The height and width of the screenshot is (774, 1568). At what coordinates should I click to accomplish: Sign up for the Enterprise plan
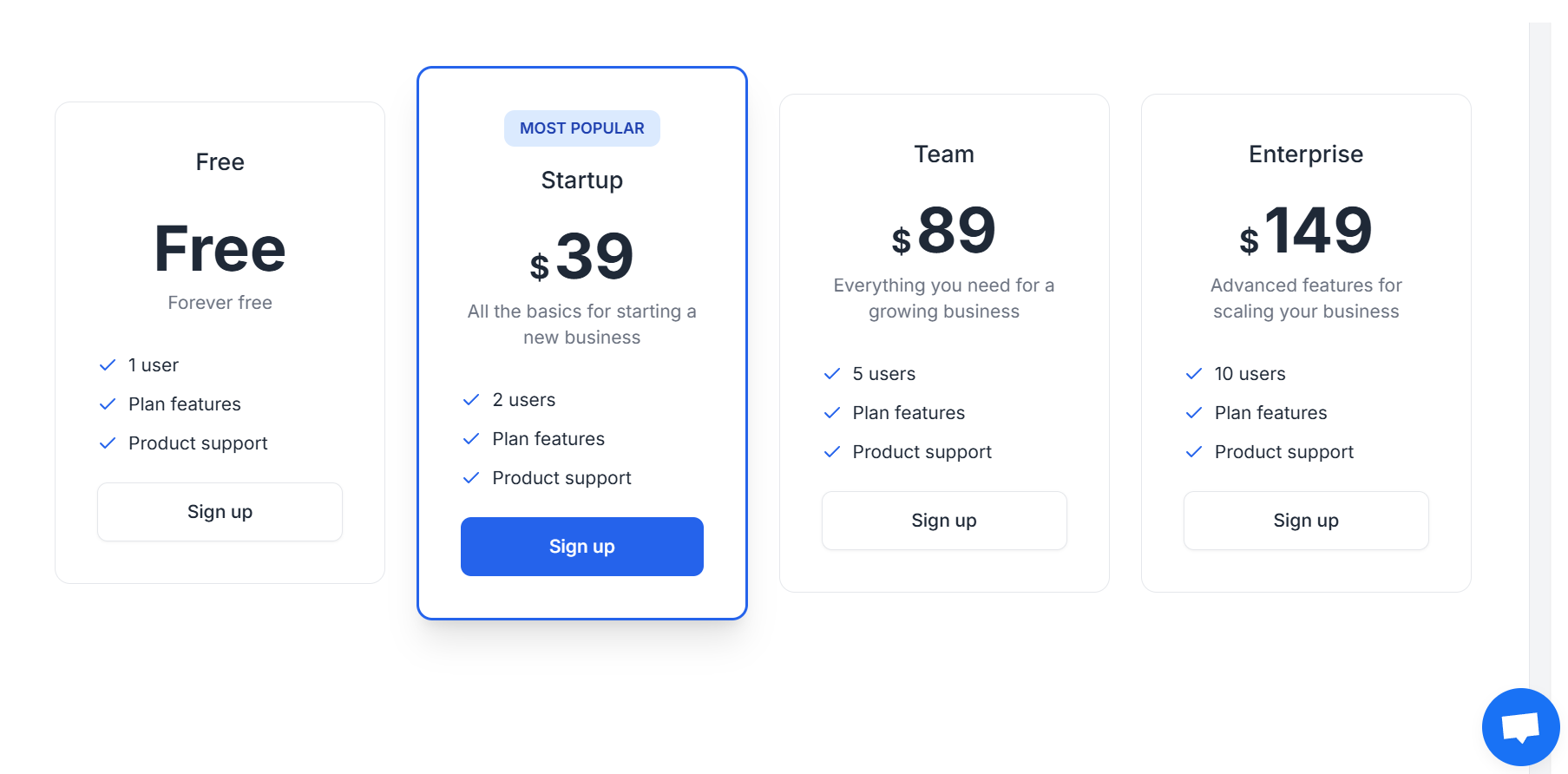click(1305, 520)
